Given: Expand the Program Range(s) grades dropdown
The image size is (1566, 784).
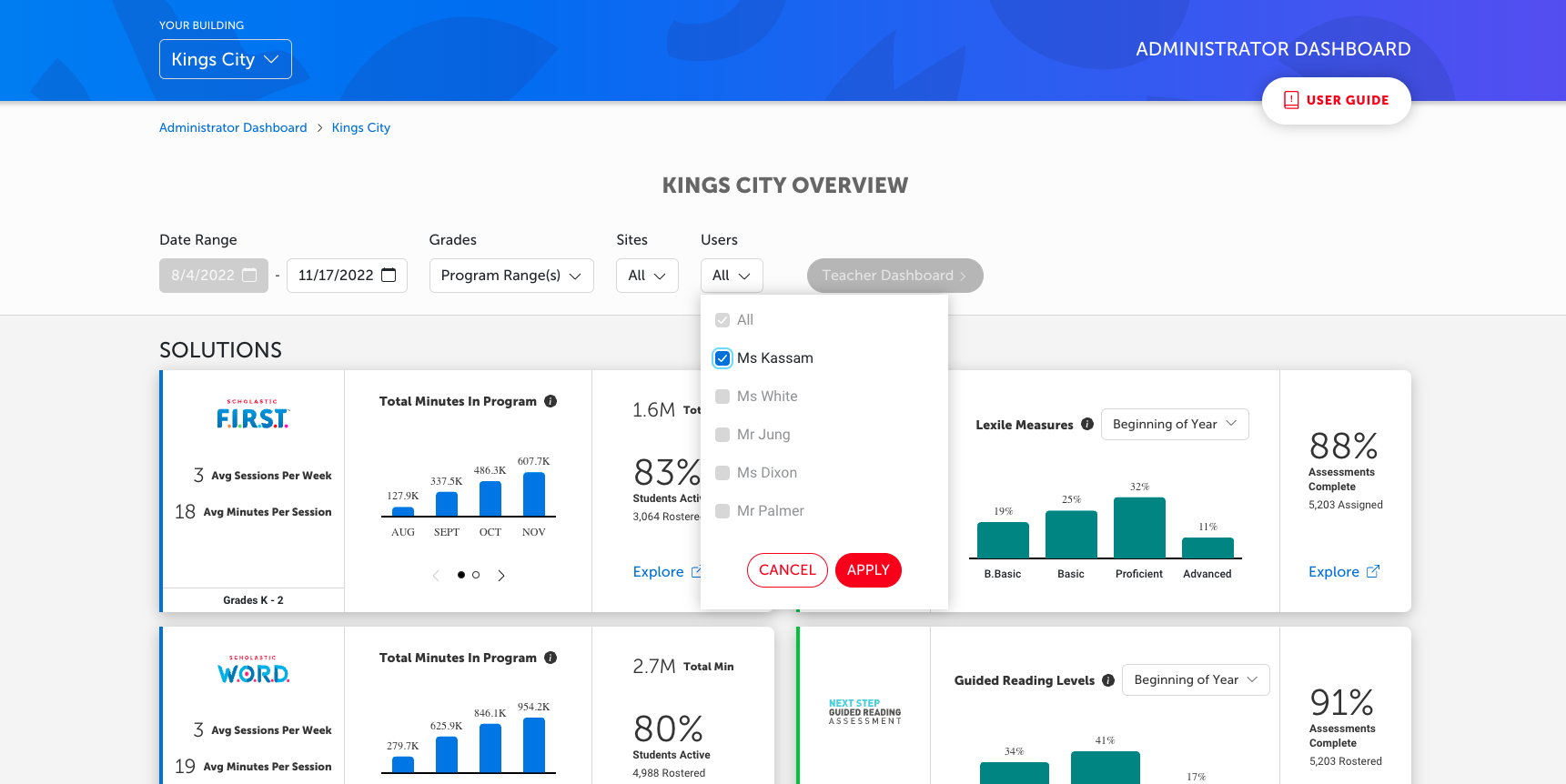Looking at the screenshot, I should (x=511, y=276).
